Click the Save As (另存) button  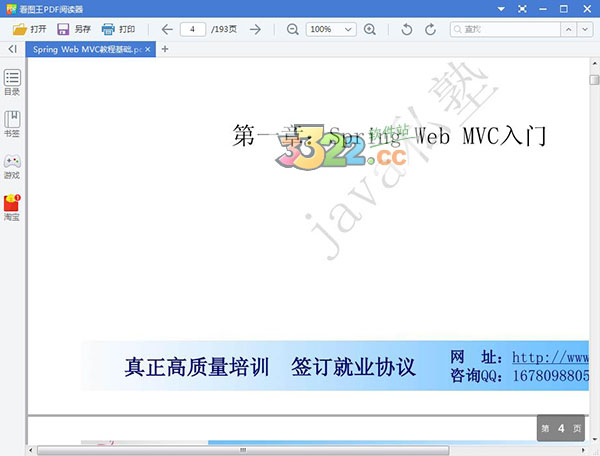pyautogui.click(x=75, y=29)
